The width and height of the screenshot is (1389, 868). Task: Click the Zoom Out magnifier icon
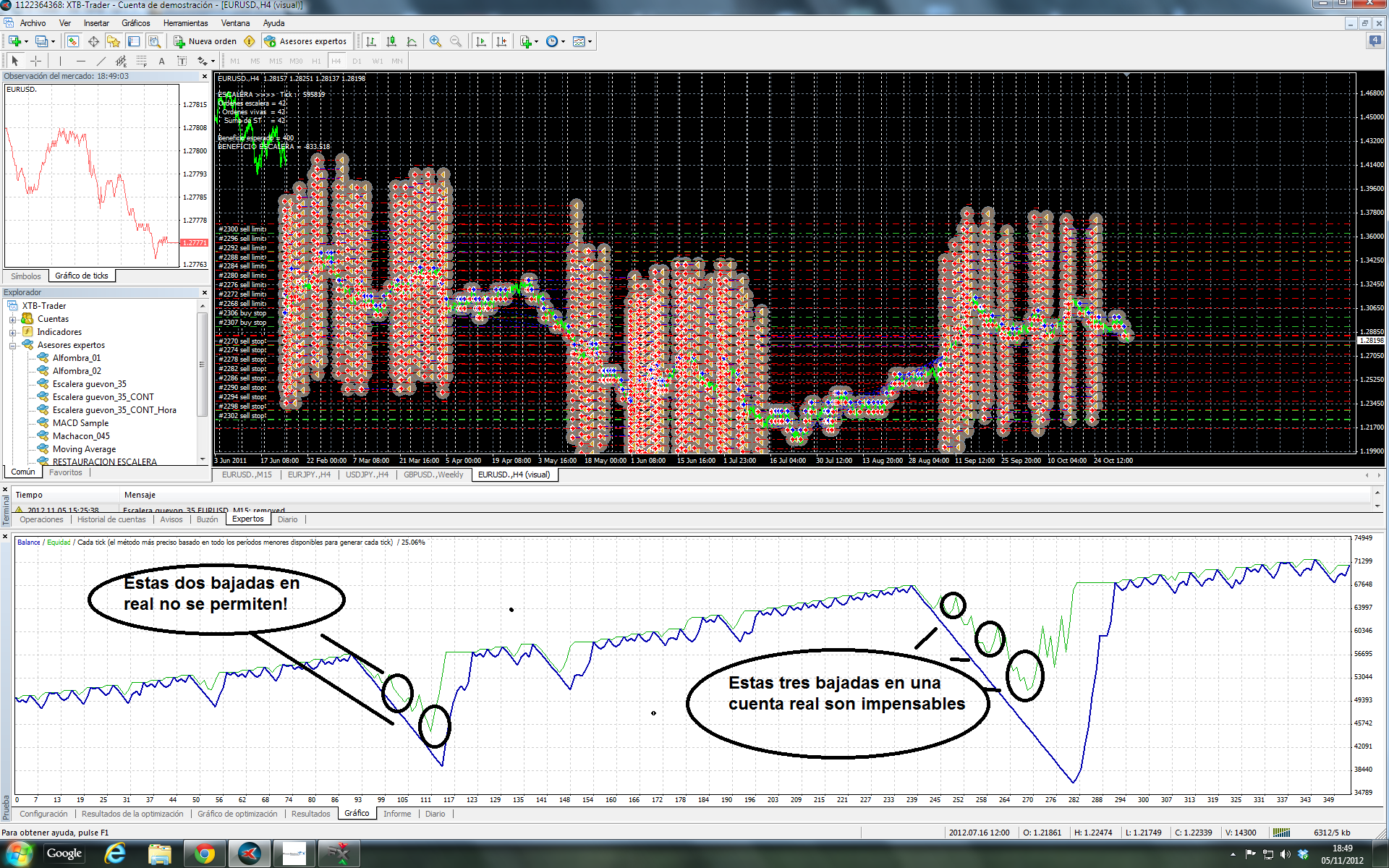tap(456, 41)
